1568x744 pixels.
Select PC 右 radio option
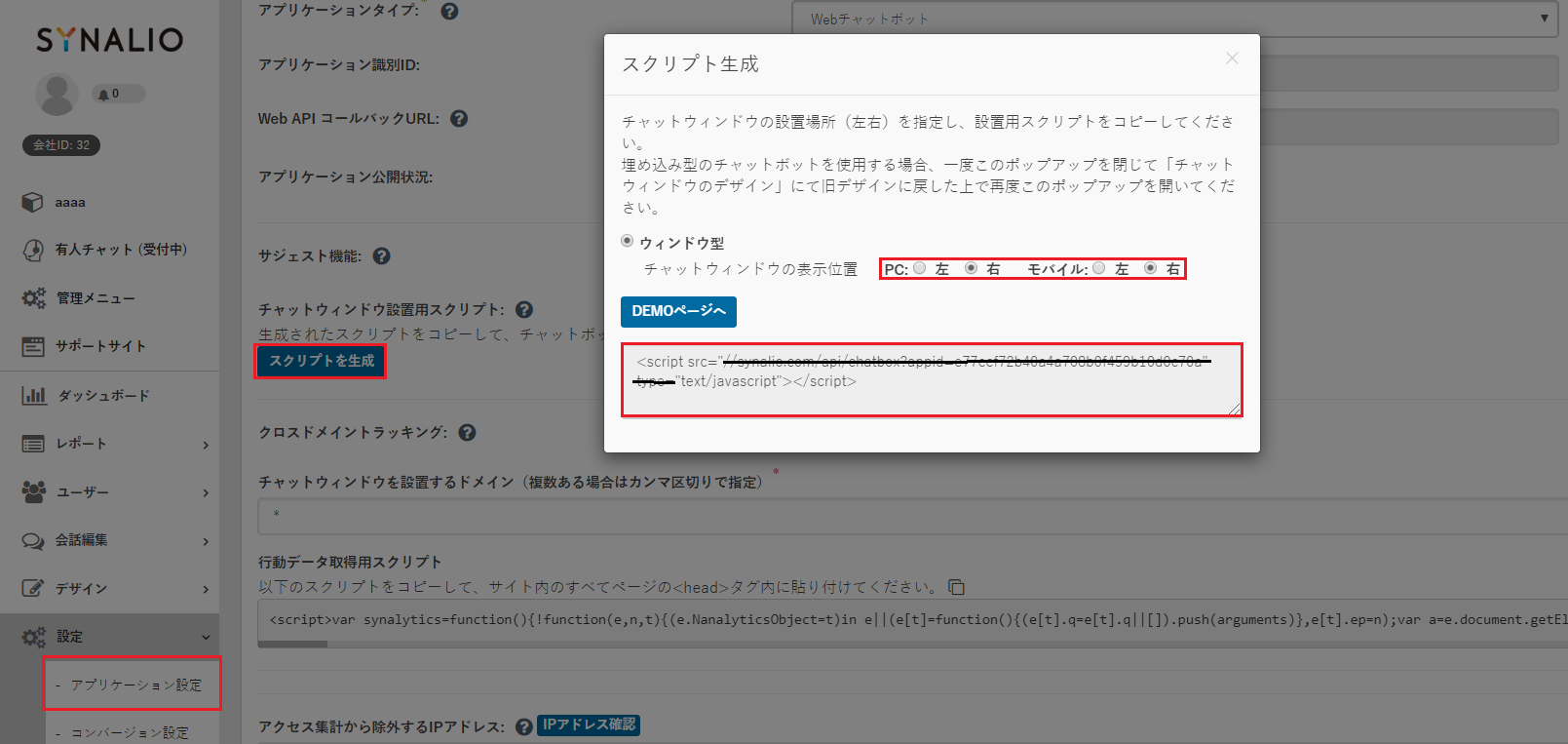coord(971,268)
